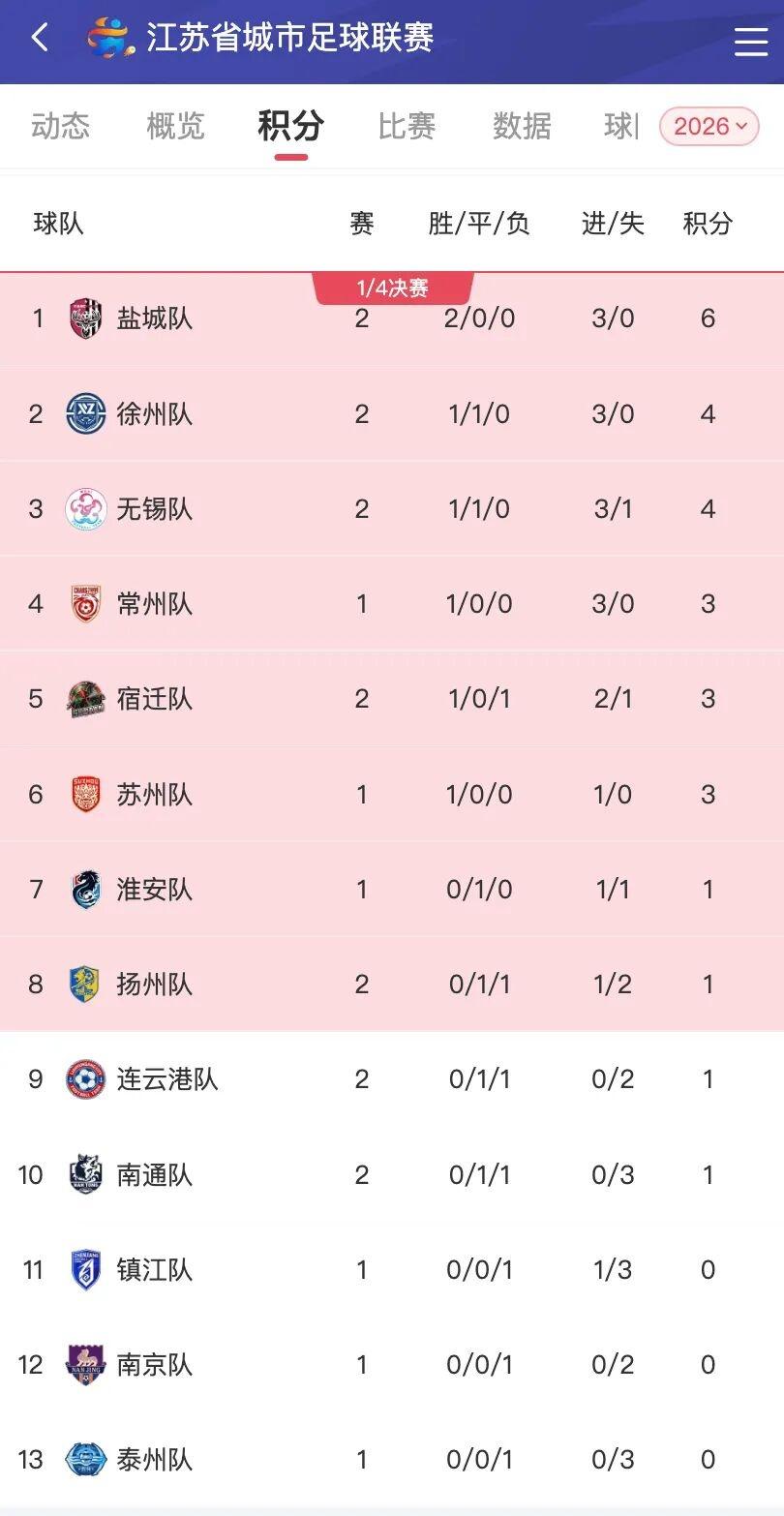Tap the 南京队 team crest

(x=86, y=1365)
